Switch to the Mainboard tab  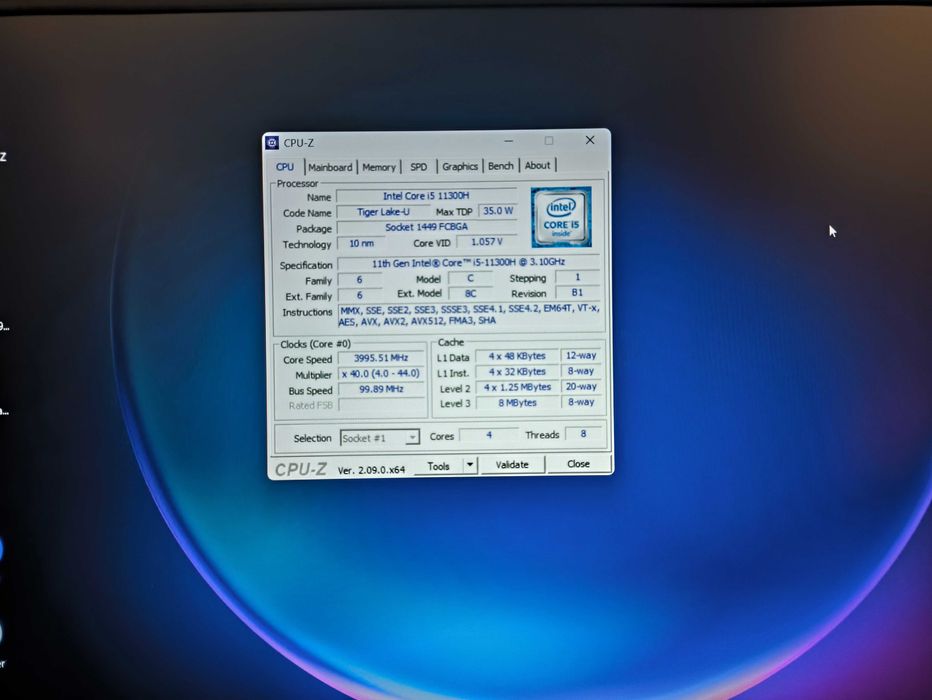330,167
